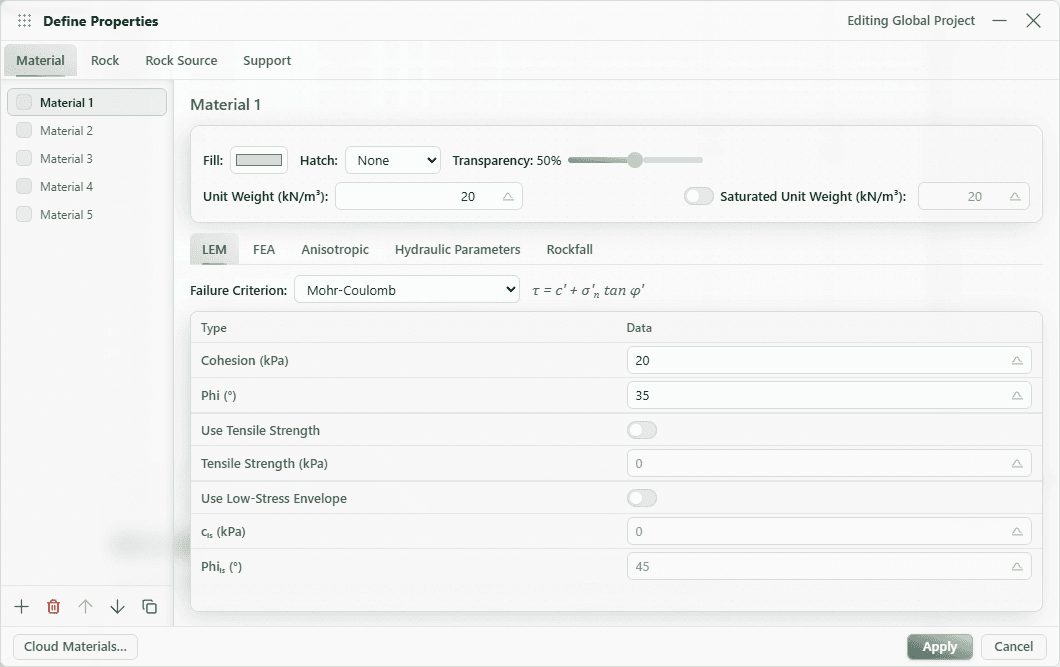Click the red delete material trash icon

pos(53,607)
